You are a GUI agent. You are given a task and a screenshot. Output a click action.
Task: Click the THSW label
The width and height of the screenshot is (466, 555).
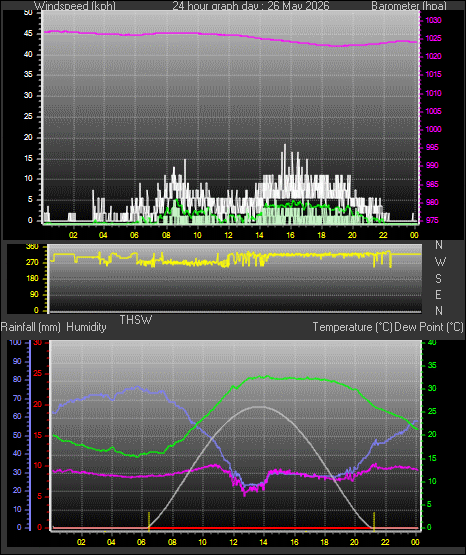[136, 320]
